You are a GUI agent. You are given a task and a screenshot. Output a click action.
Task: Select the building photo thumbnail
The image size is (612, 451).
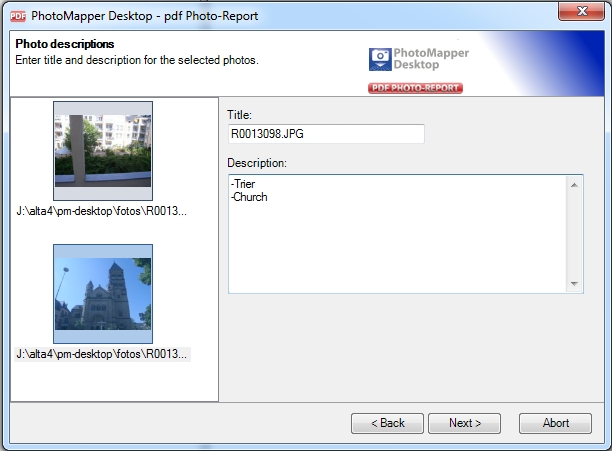(103, 150)
